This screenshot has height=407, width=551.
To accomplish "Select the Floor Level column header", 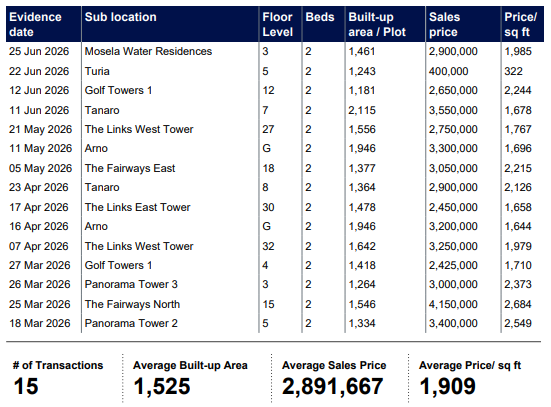I will click(277, 24).
